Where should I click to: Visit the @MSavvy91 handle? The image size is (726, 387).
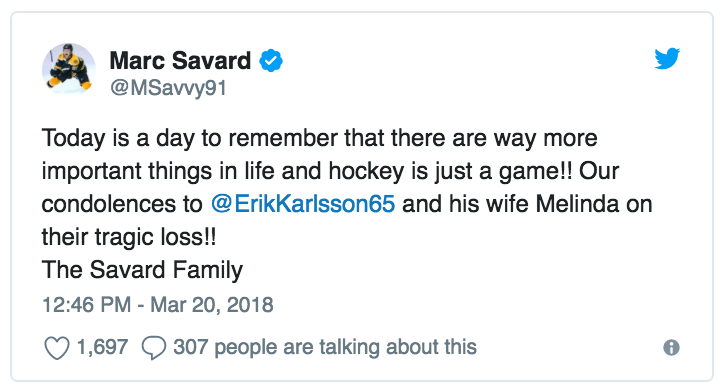[168, 87]
